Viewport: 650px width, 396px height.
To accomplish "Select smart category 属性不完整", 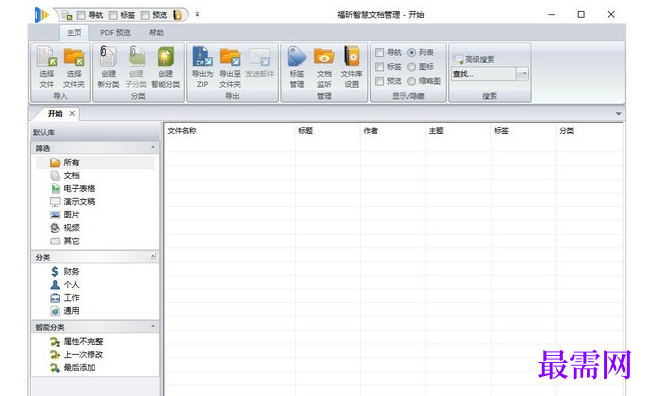I will pyautogui.click(x=77, y=341).
